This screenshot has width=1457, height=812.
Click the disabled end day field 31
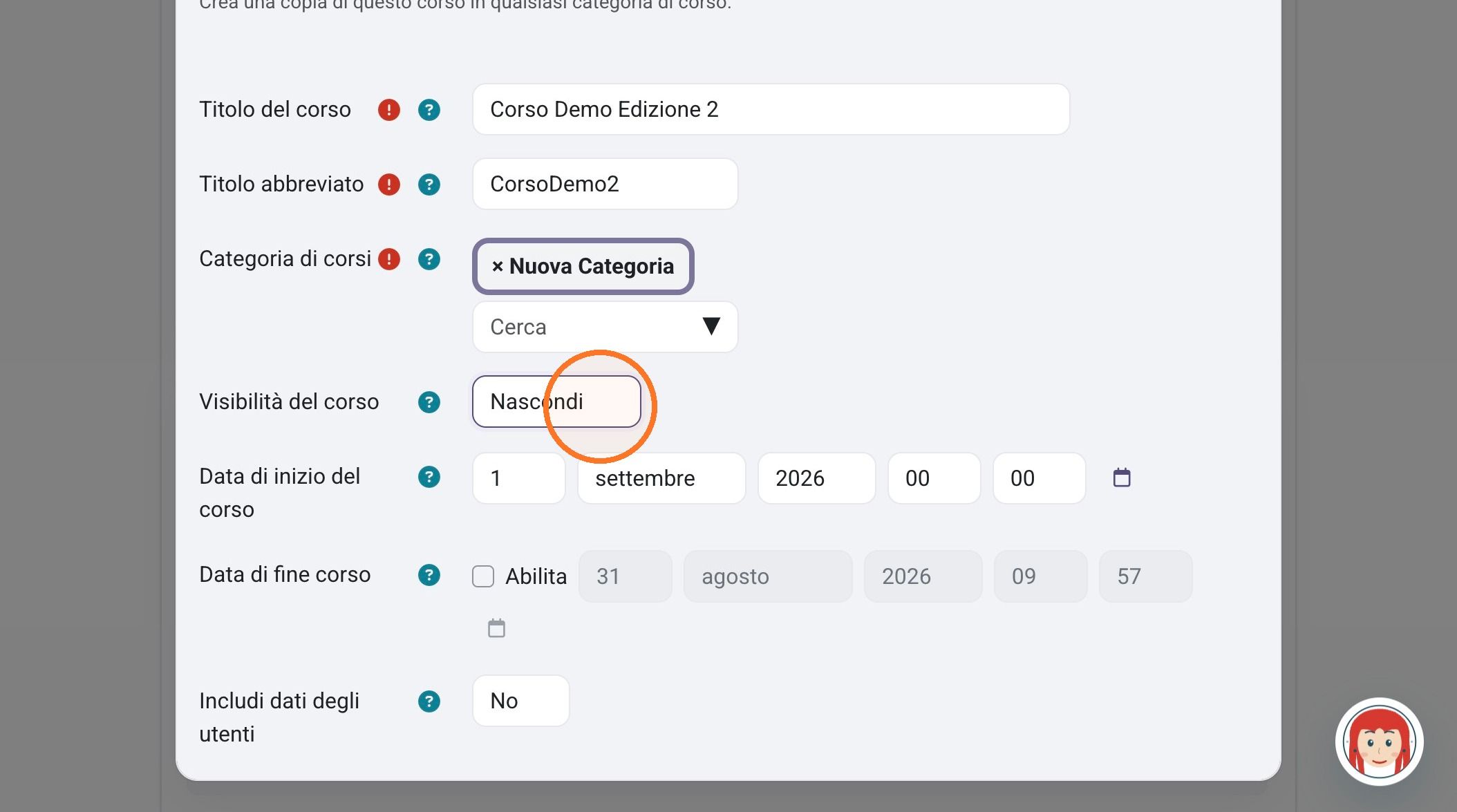tap(625, 576)
